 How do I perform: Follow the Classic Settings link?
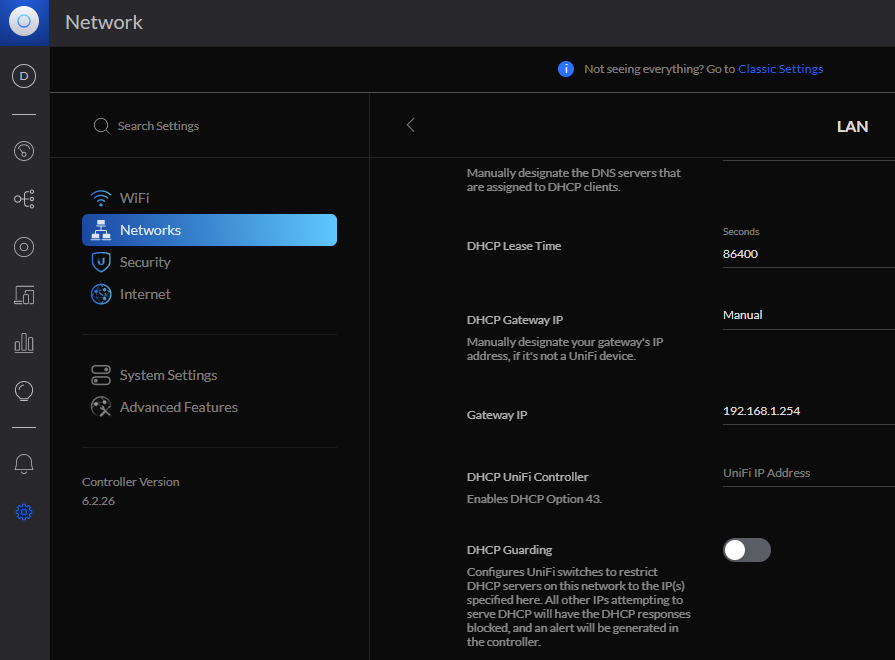point(780,69)
